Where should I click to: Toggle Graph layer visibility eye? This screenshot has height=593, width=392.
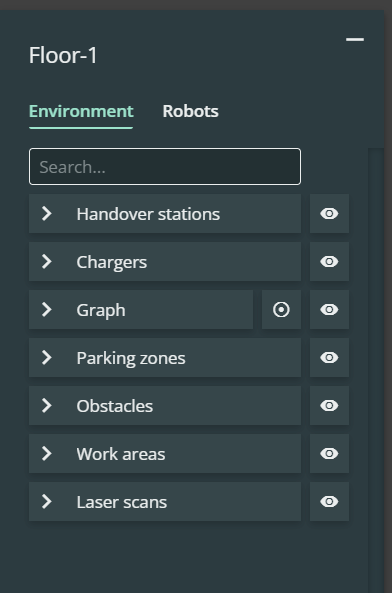click(329, 310)
